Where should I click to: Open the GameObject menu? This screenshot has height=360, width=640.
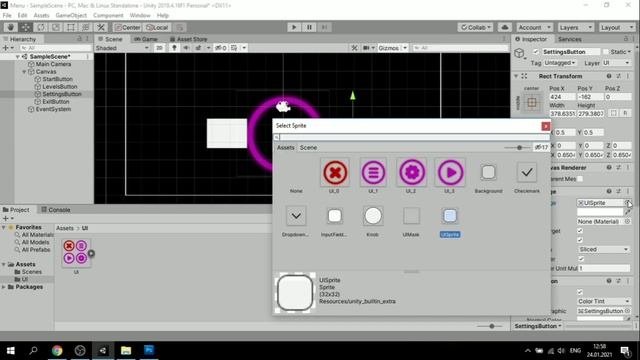[71, 16]
